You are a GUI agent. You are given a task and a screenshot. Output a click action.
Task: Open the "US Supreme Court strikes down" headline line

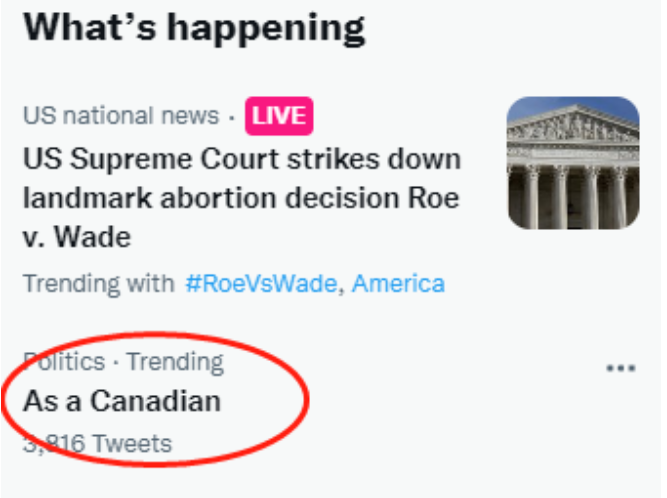[242, 159]
